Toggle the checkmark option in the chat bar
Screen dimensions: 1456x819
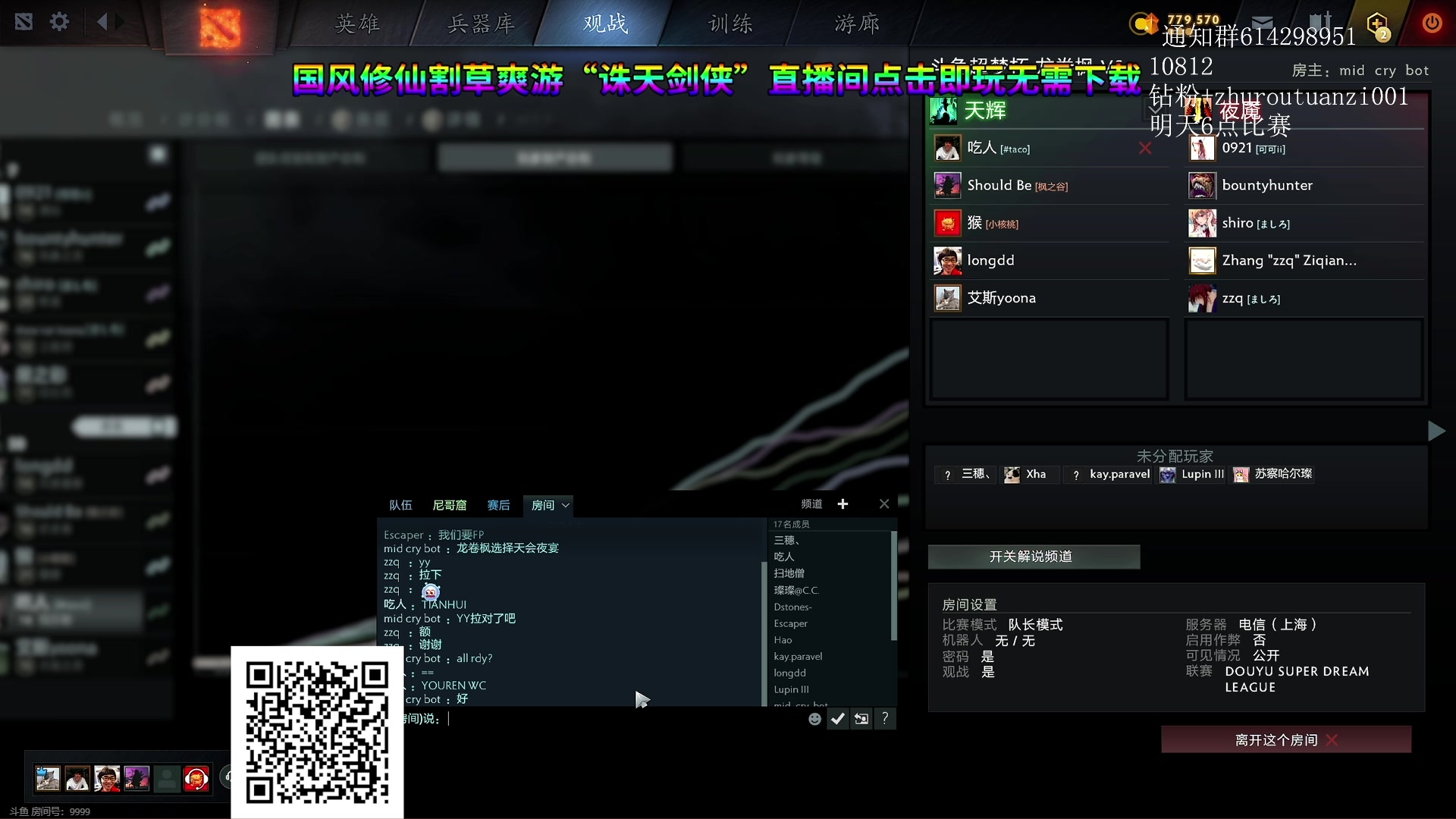pos(838,718)
